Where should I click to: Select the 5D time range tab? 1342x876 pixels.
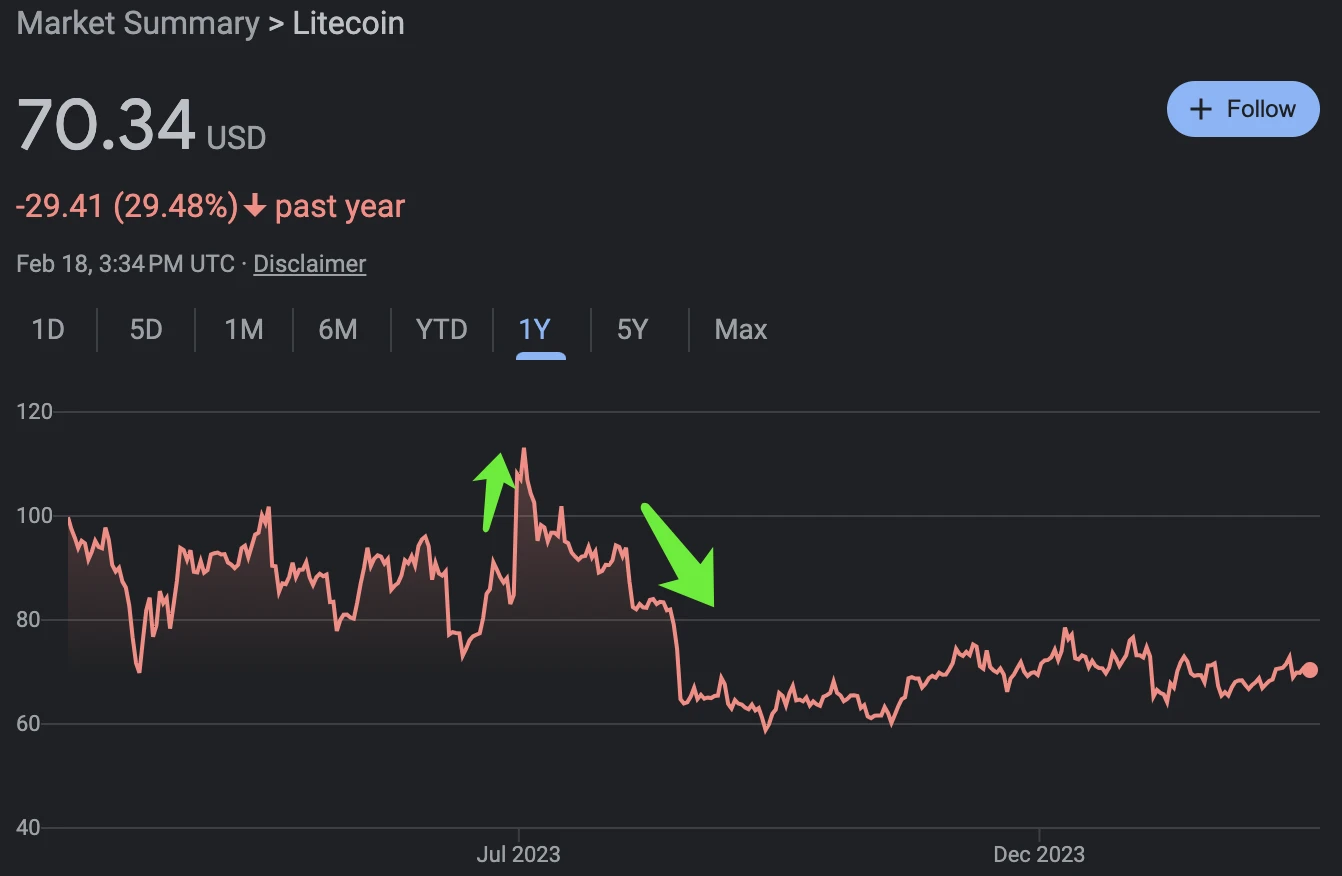click(146, 329)
